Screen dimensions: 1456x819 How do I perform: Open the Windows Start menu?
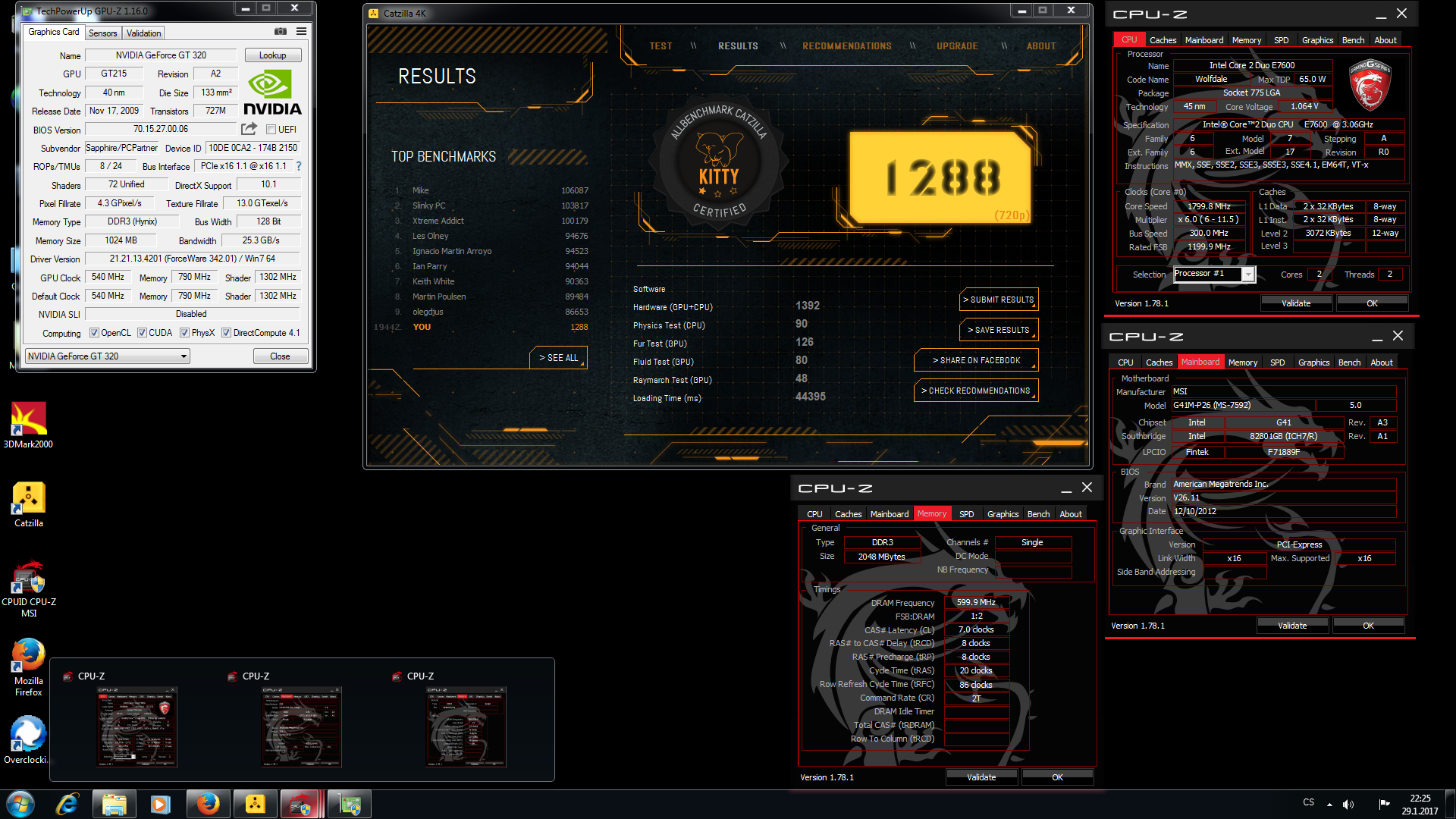point(20,804)
